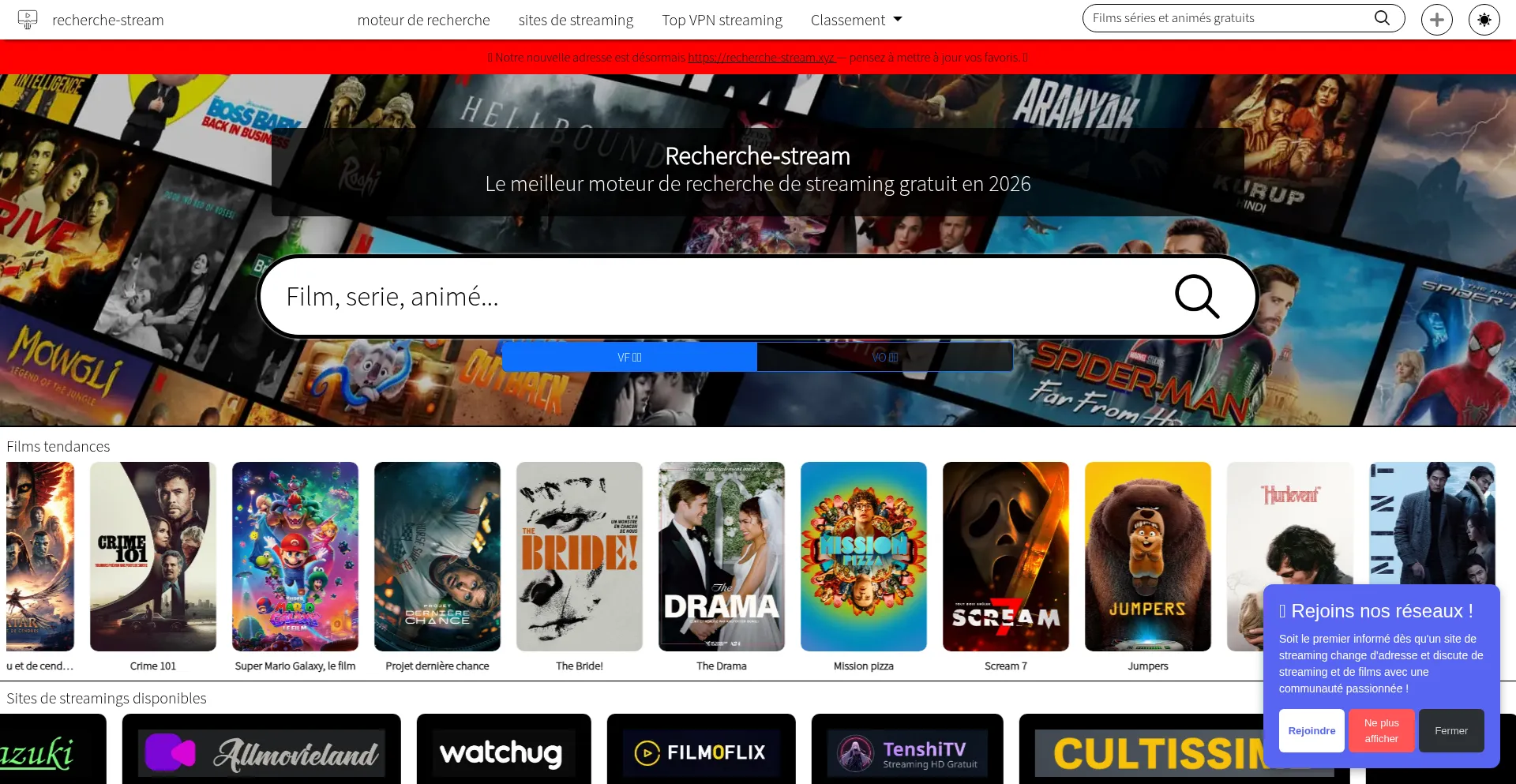This screenshot has width=1516, height=784.
Task: Click the Crime 101 title text
Action: tap(153, 666)
